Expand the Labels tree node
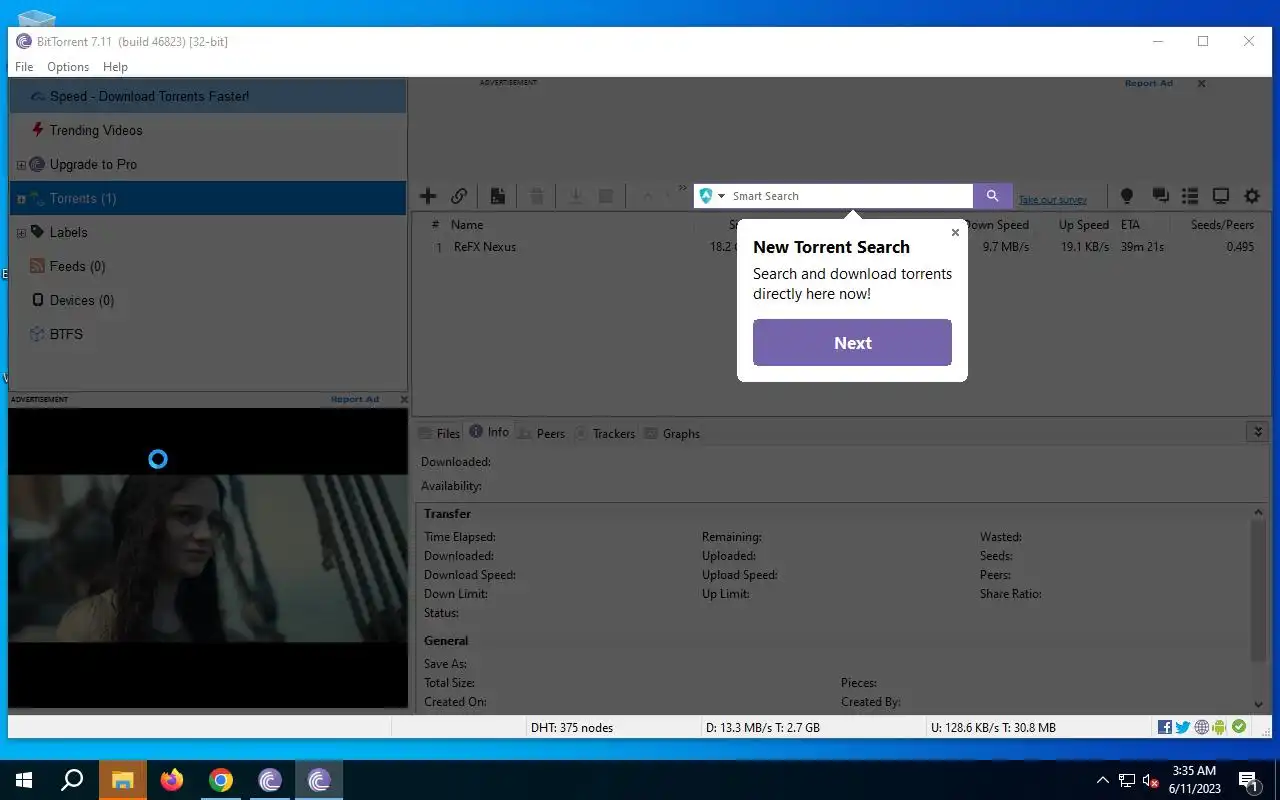The image size is (1280, 800). [21, 233]
